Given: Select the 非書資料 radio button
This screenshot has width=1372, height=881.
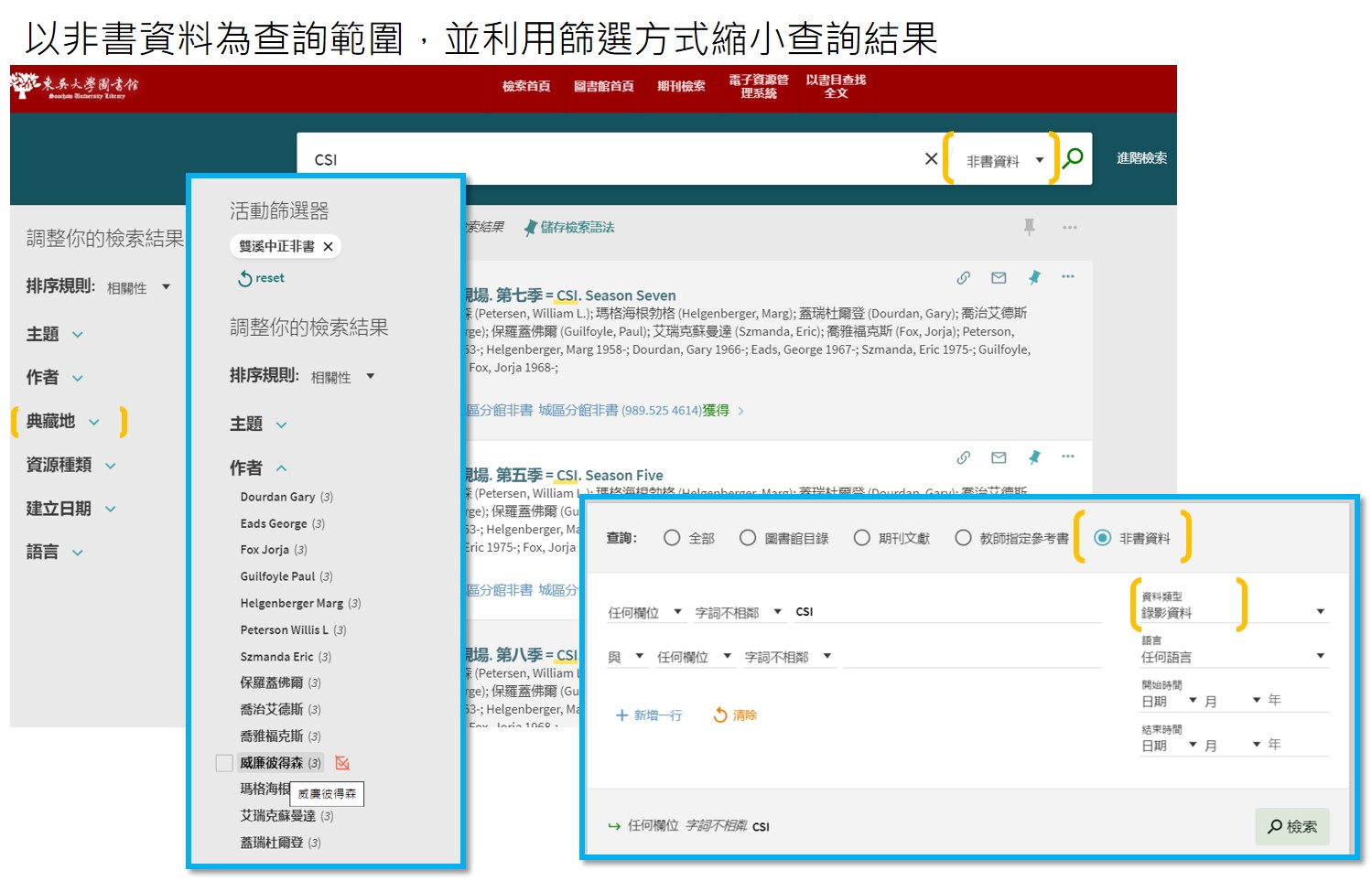Looking at the screenshot, I should (x=1103, y=538).
